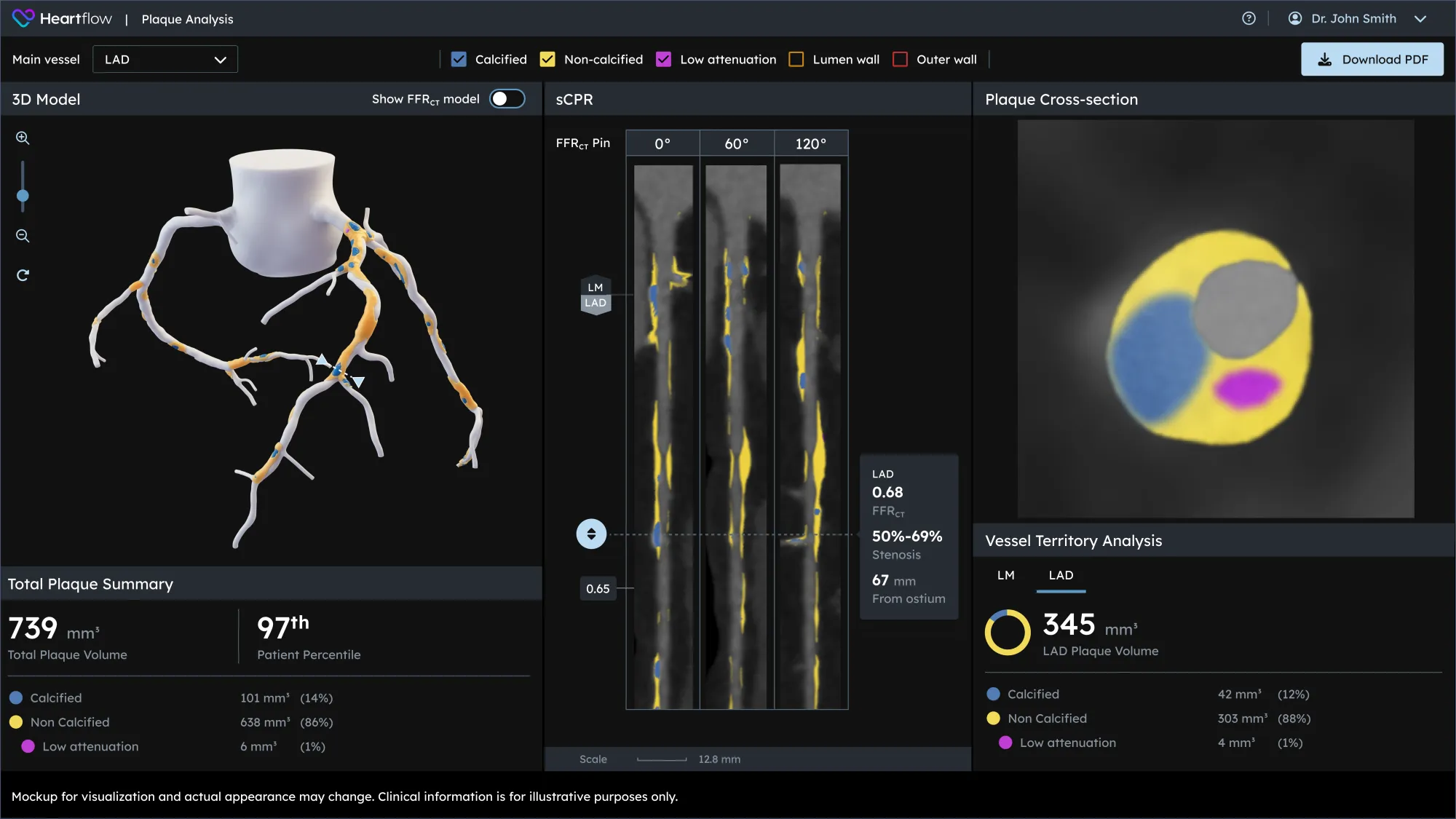Expand the Dr. John Smith account menu
The height and width of the screenshot is (819, 1456).
pos(1420,18)
